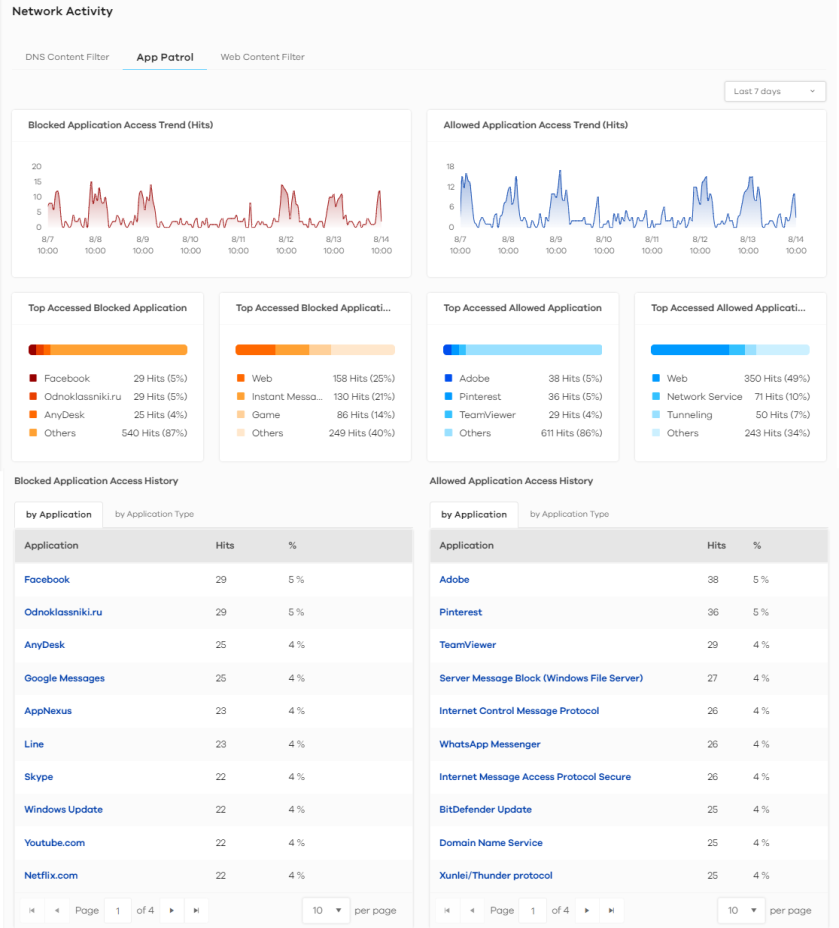Click the dark red Facebook legend swatch

click(33, 379)
